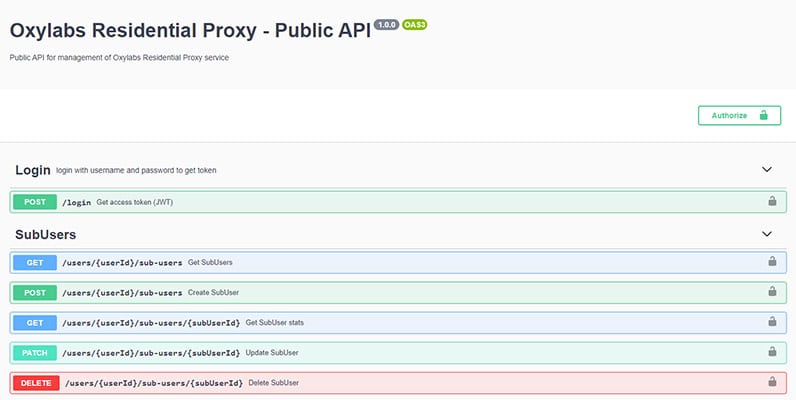This screenshot has width=796, height=400.
Task: Click the Login section heading
Action: coord(33,170)
